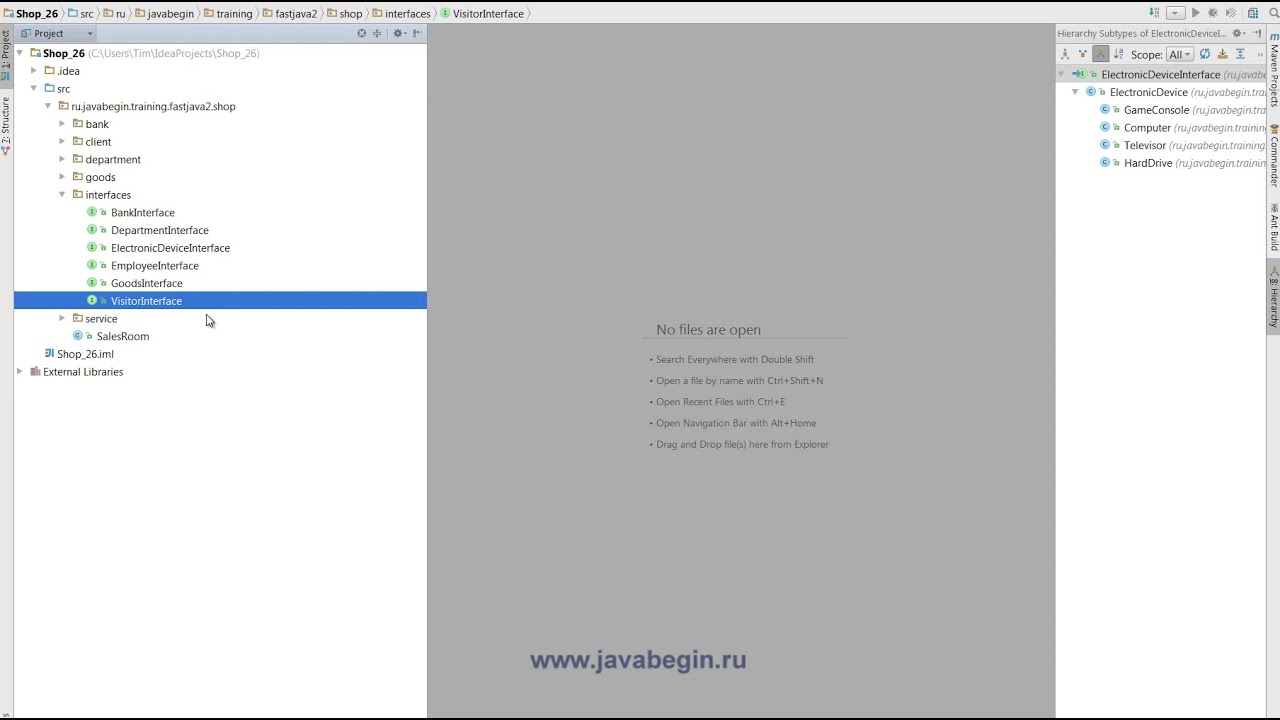Open the Scope All dropdown

tap(1180, 54)
